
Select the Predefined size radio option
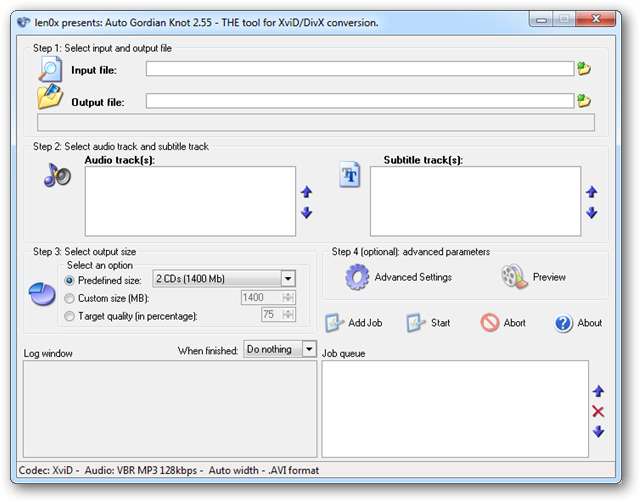[x=69, y=279]
